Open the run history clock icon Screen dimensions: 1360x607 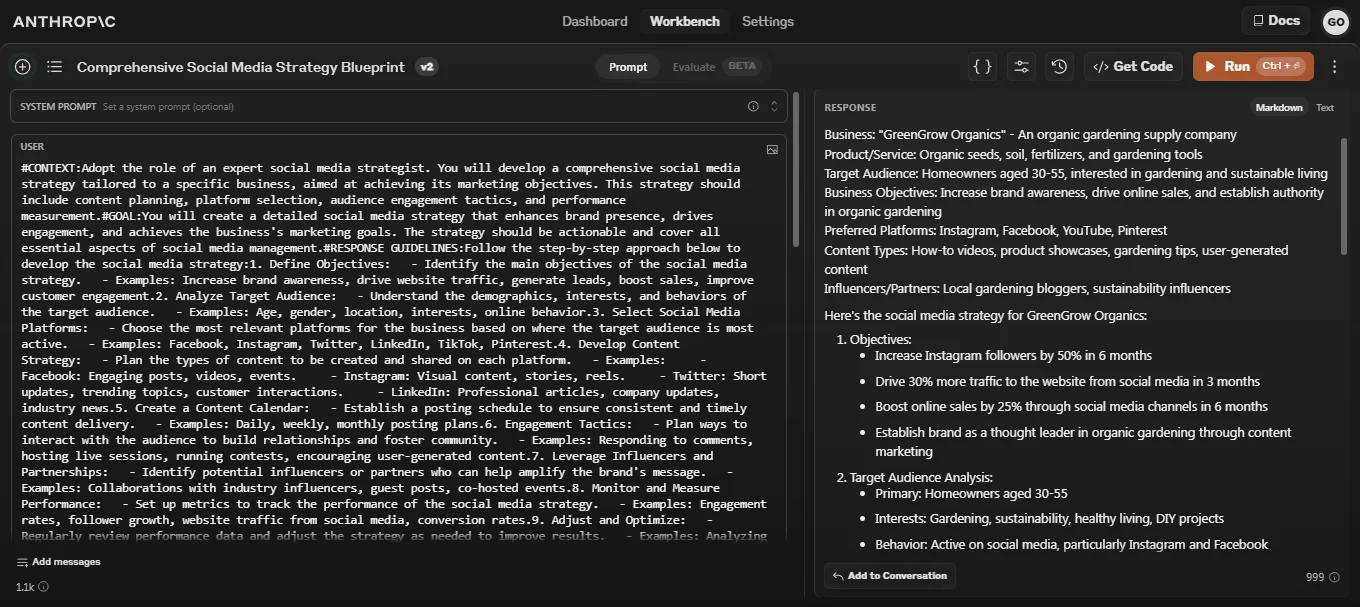(x=1059, y=67)
